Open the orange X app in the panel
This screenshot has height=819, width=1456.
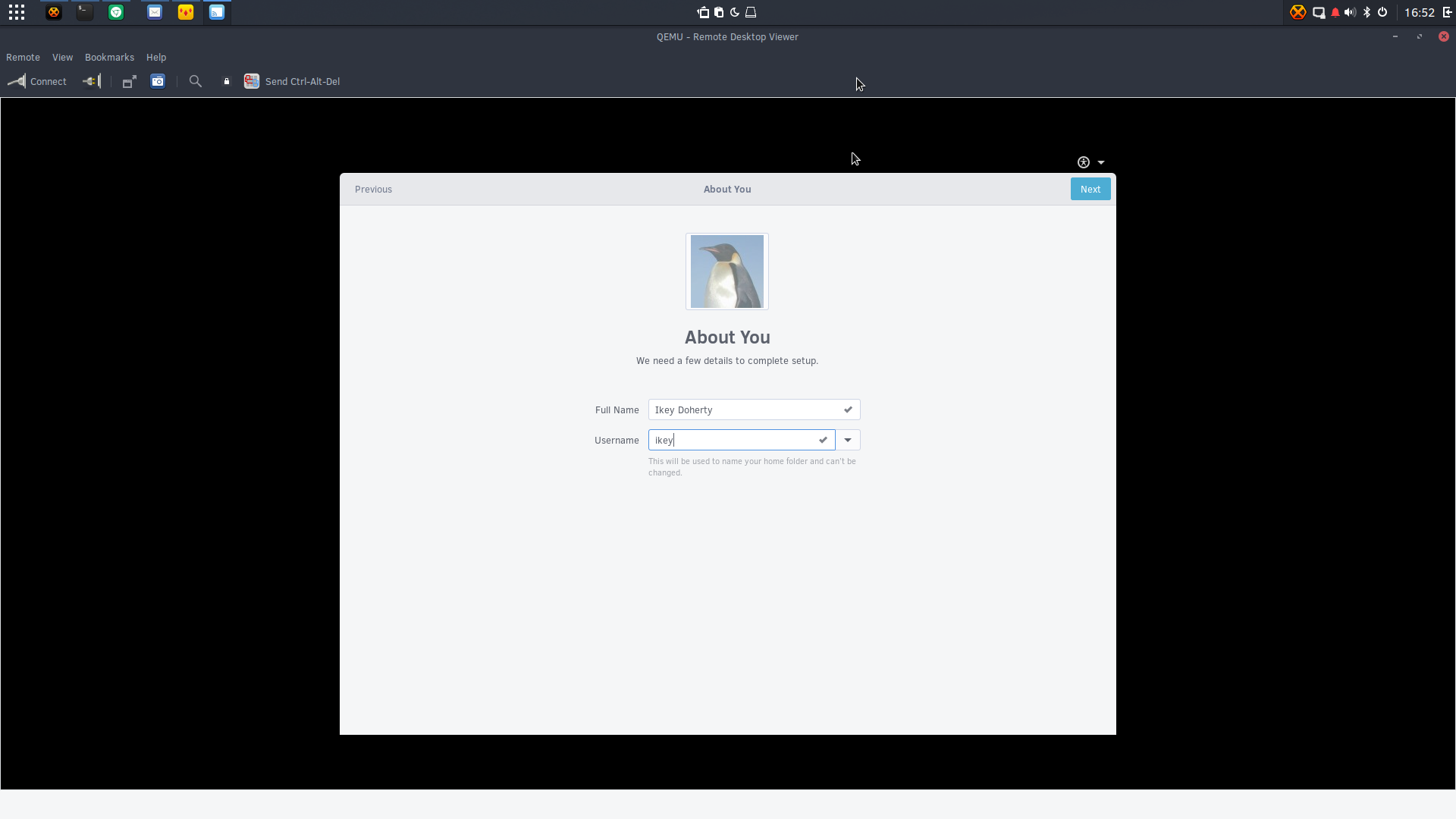point(54,12)
